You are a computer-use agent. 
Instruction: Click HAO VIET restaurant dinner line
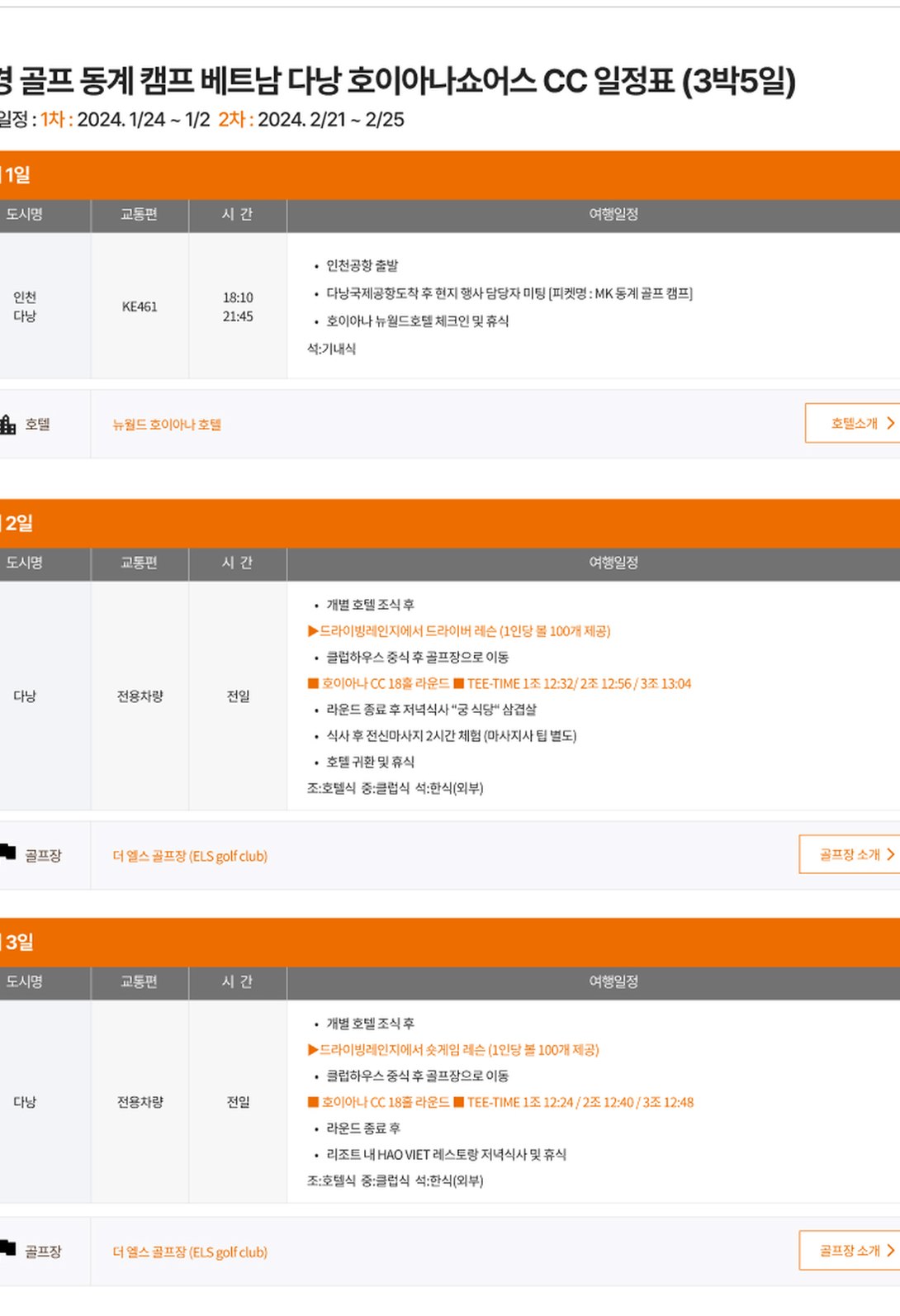[446, 1154]
